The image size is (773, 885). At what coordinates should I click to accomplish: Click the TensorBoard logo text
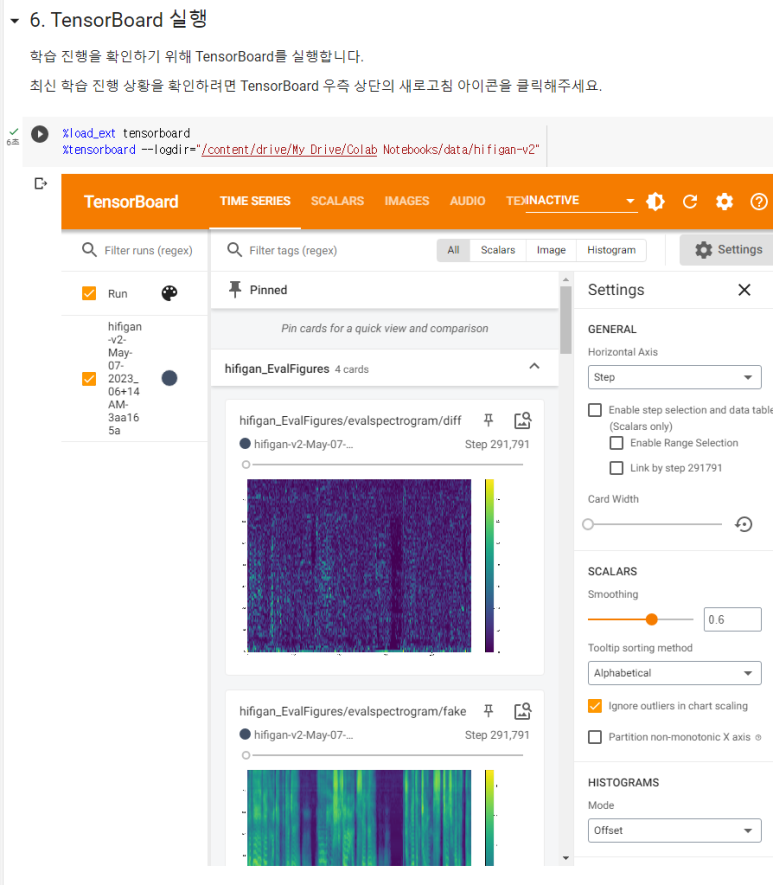tap(131, 201)
